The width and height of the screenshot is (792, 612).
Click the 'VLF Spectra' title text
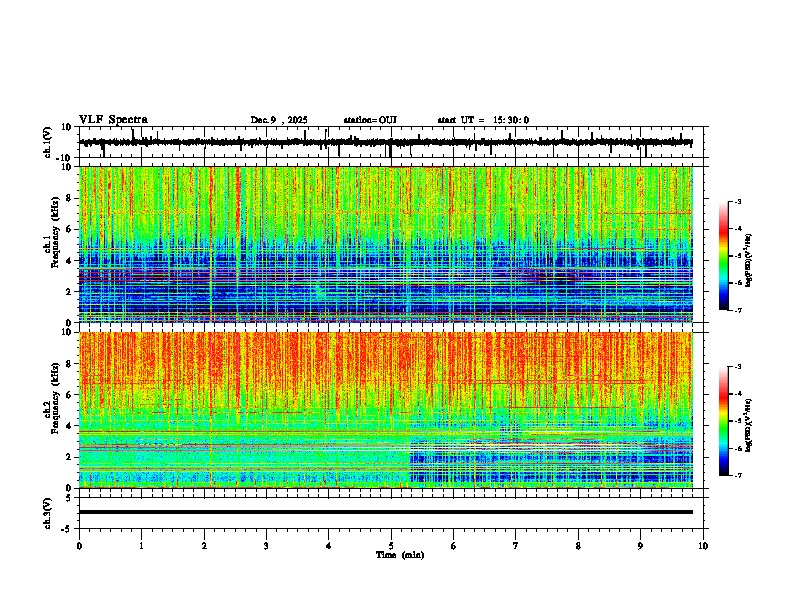pyautogui.click(x=113, y=120)
